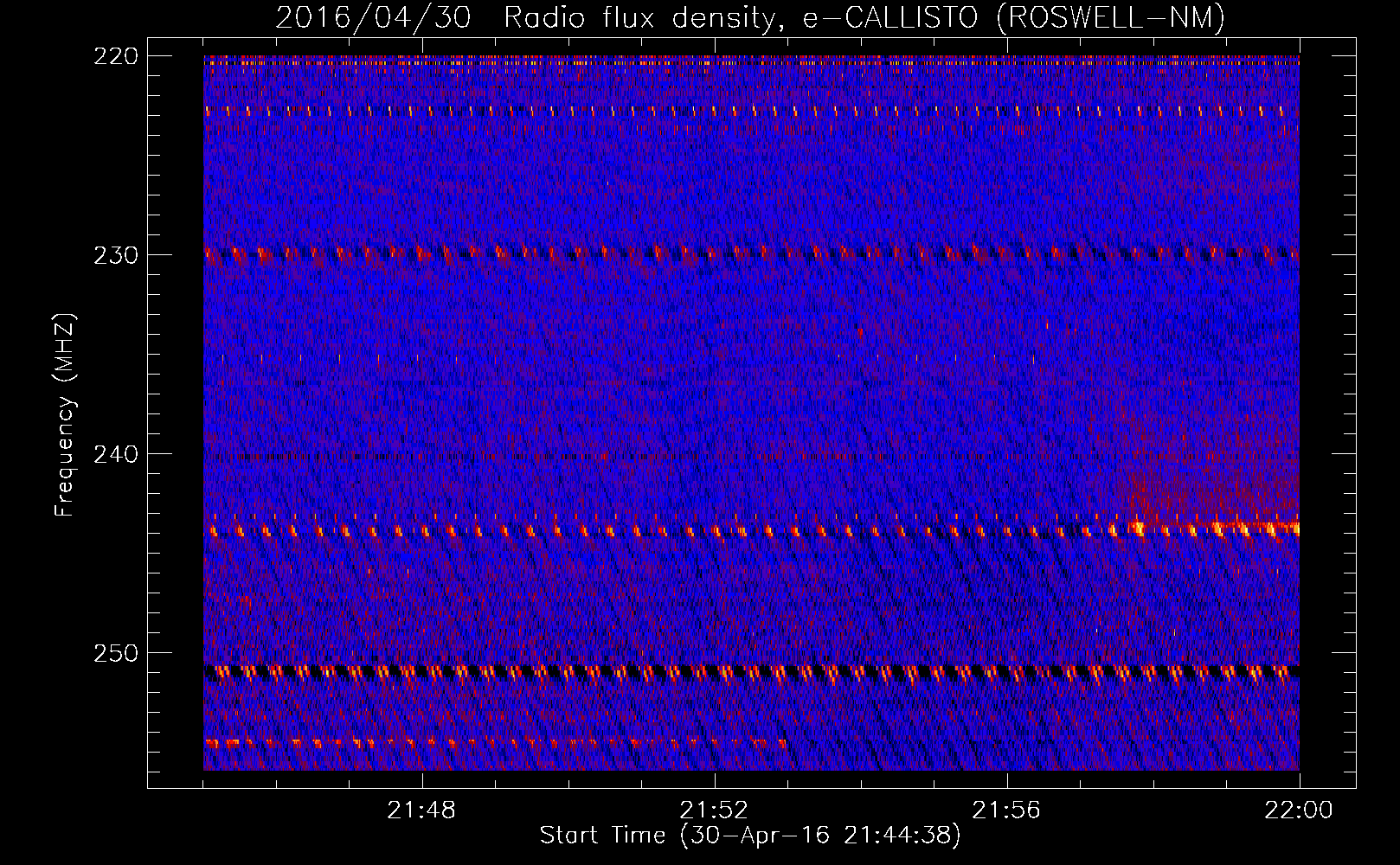
Task: Click the 21:52 time tick label
Action: point(714,811)
